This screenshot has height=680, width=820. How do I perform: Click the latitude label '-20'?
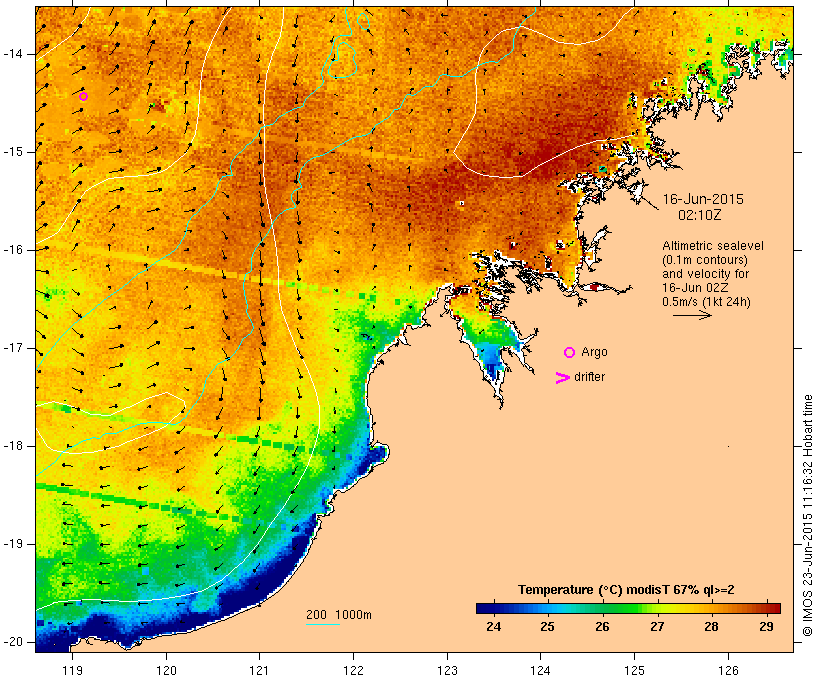pos(12,642)
